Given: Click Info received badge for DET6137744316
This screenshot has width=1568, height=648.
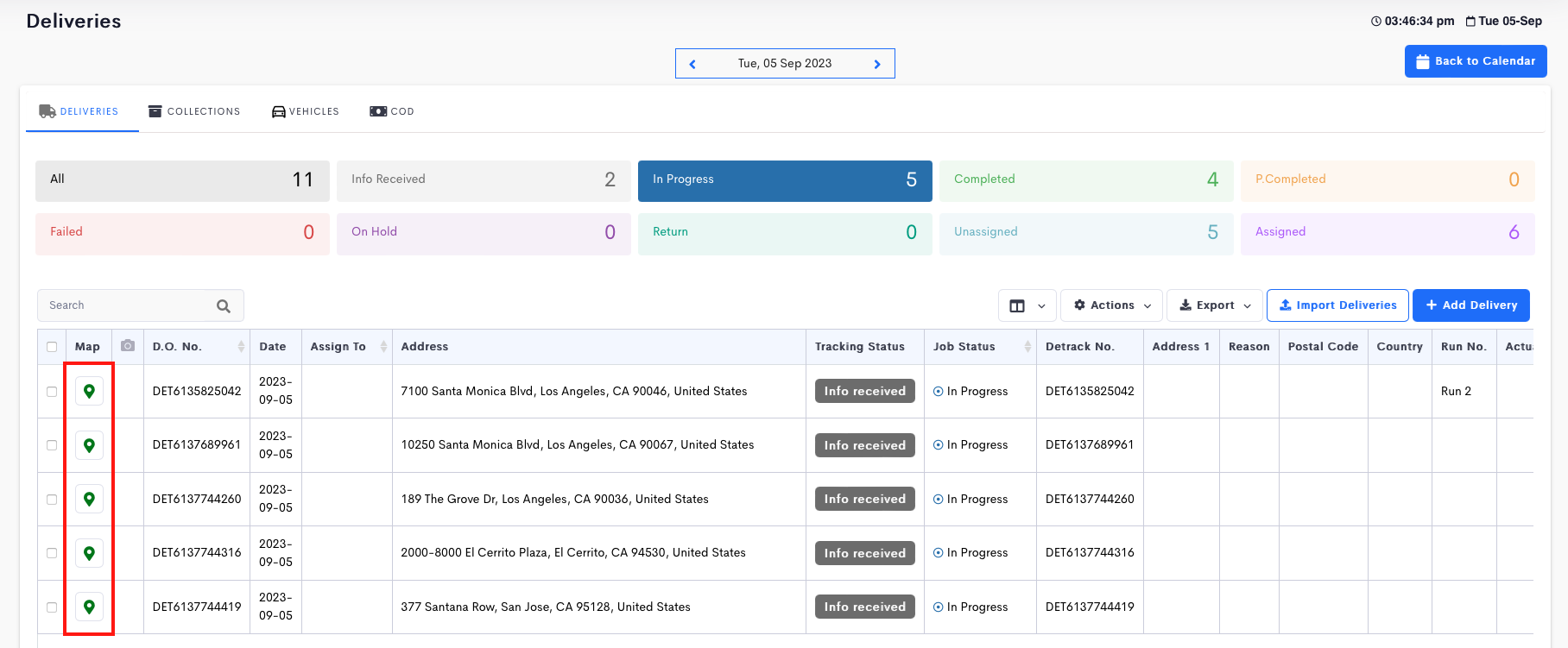Looking at the screenshot, I should (865, 553).
